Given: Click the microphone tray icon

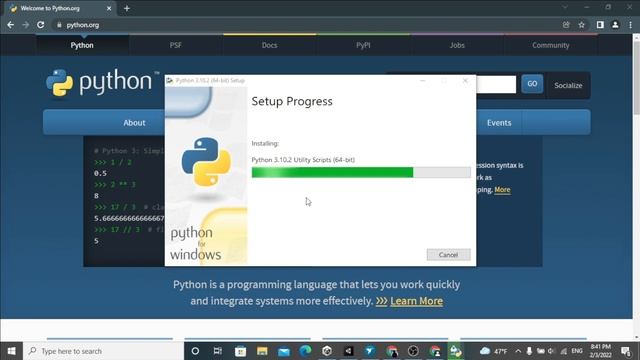Looking at the screenshot, I should [529, 351].
